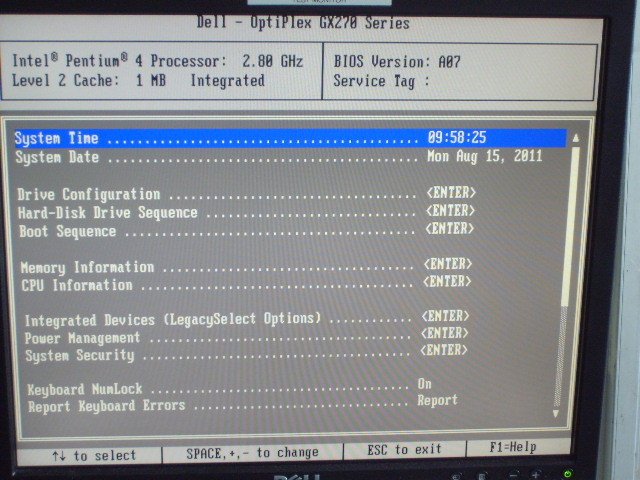Click the scrollbar down arrow
The width and height of the screenshot is (640, 480).
pos(557,412)
